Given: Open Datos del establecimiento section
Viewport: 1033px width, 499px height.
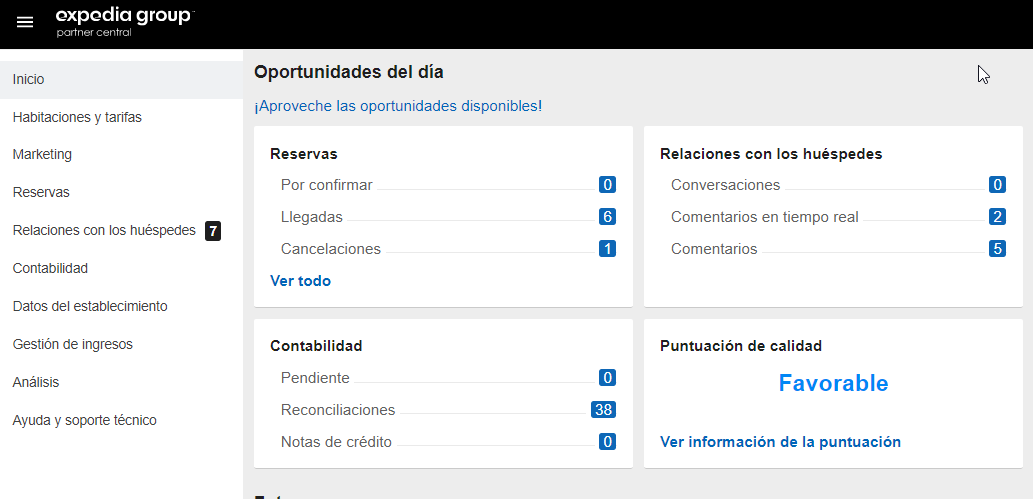Looking at the screenshot, I should (90, 306).
